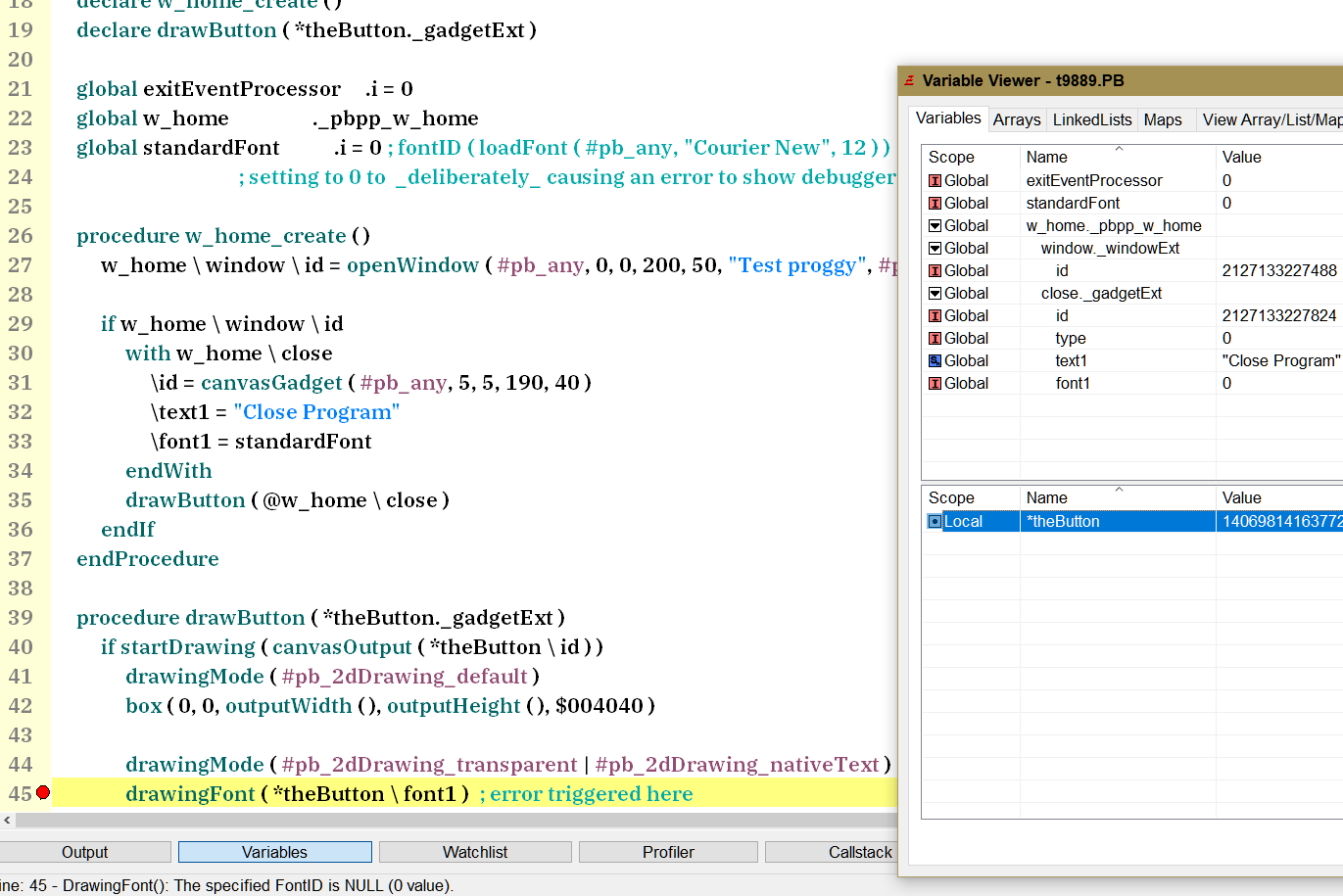Show the Output debugger panel
Viewport: 1343px width, 896px height.
coord(85,852)
